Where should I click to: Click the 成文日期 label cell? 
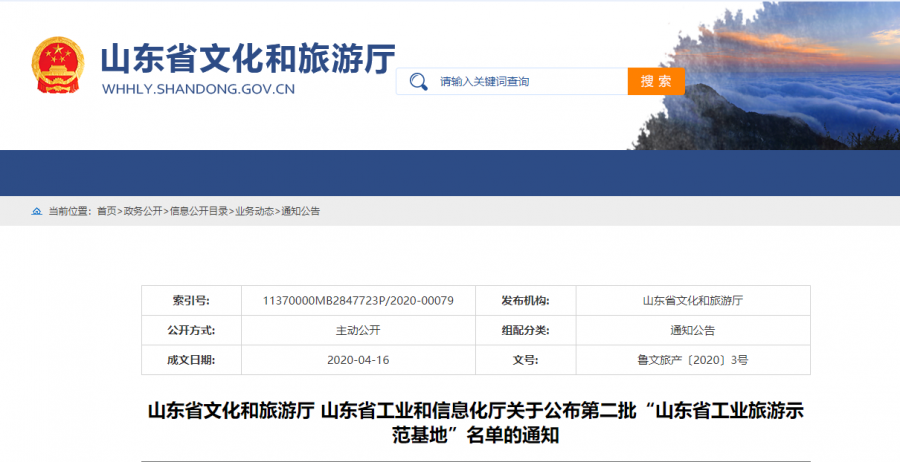(x=191, y=360)
